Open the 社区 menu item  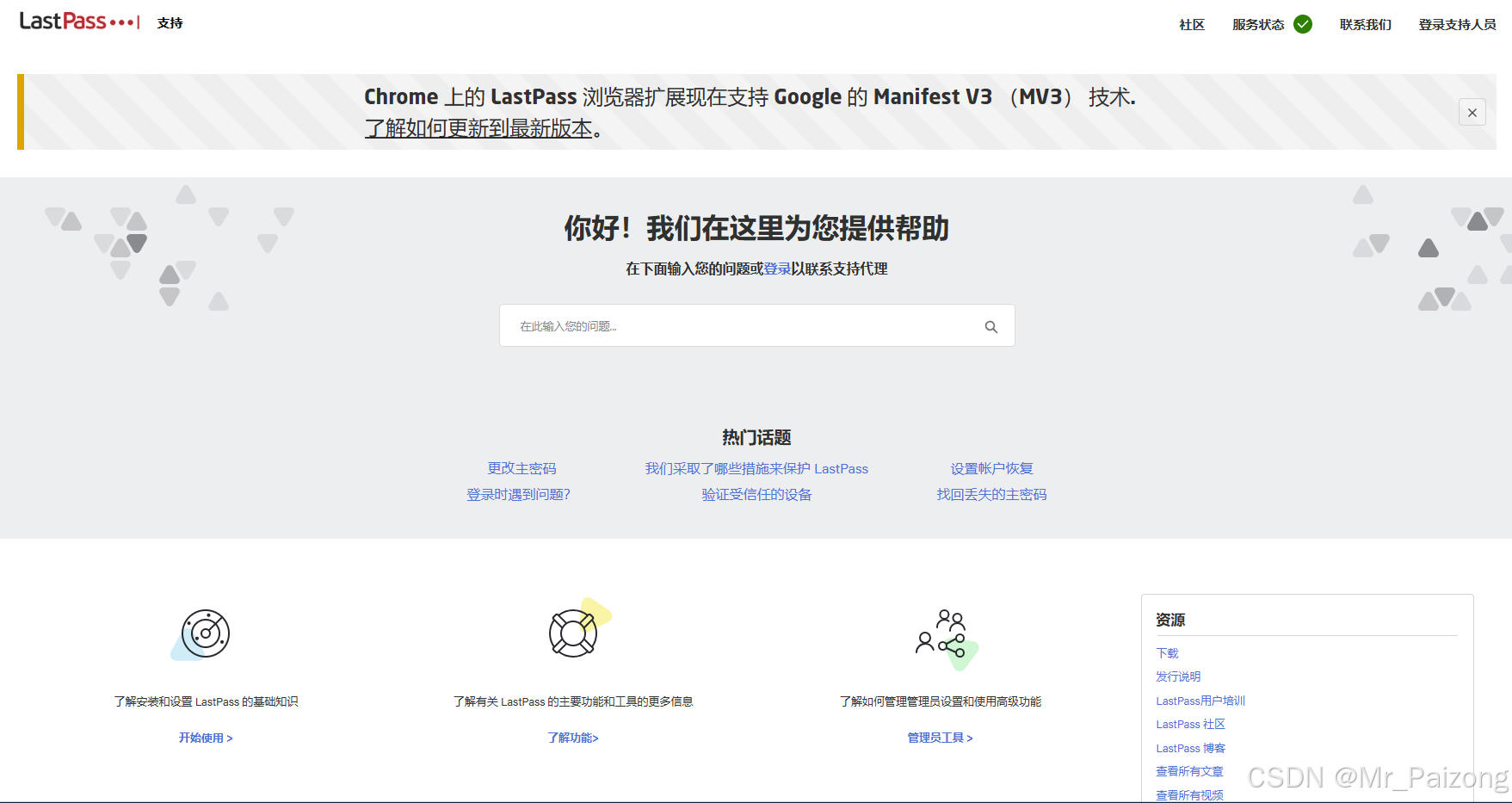click(x=1192, y=25)
